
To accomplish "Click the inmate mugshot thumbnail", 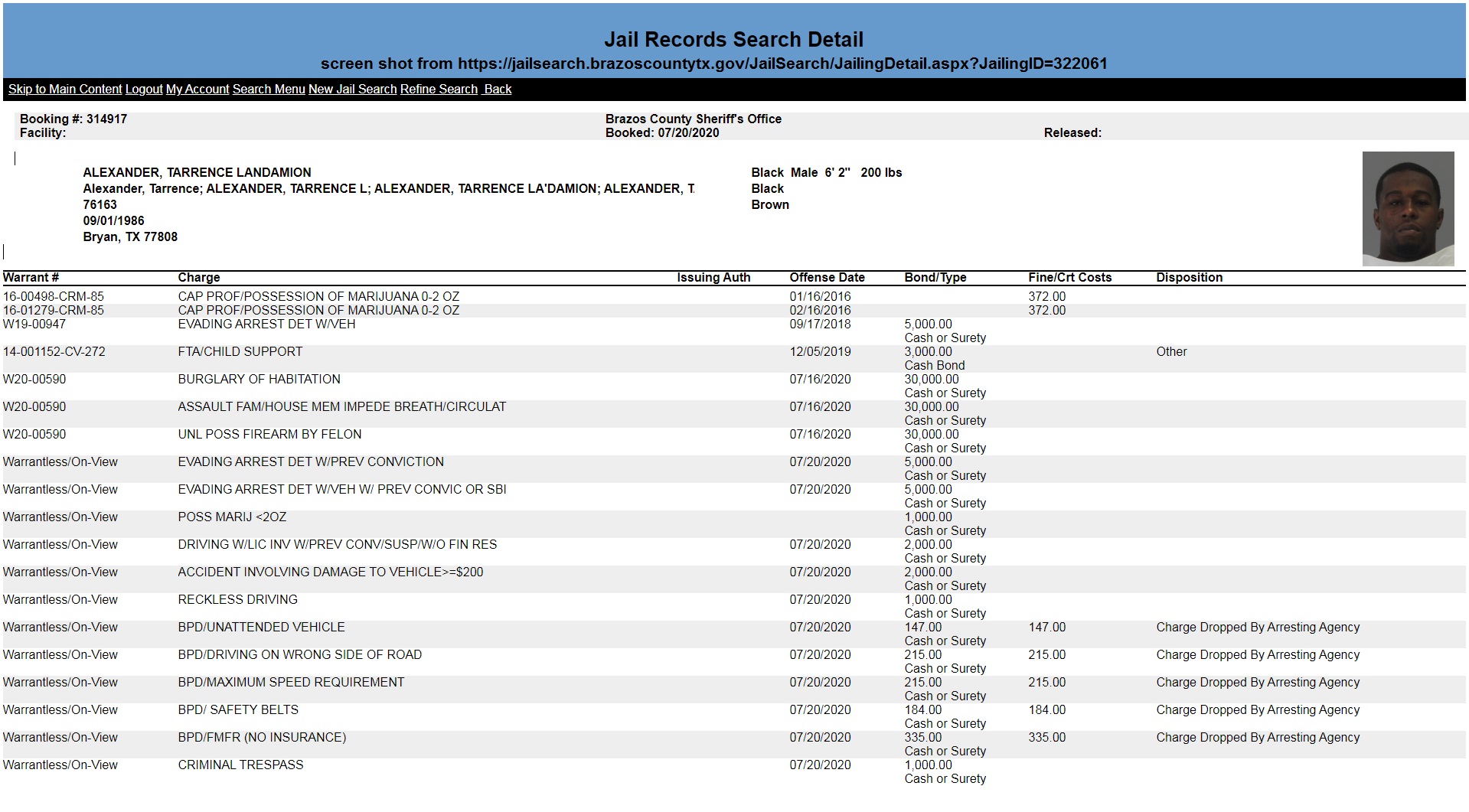I will [1408, 208].
